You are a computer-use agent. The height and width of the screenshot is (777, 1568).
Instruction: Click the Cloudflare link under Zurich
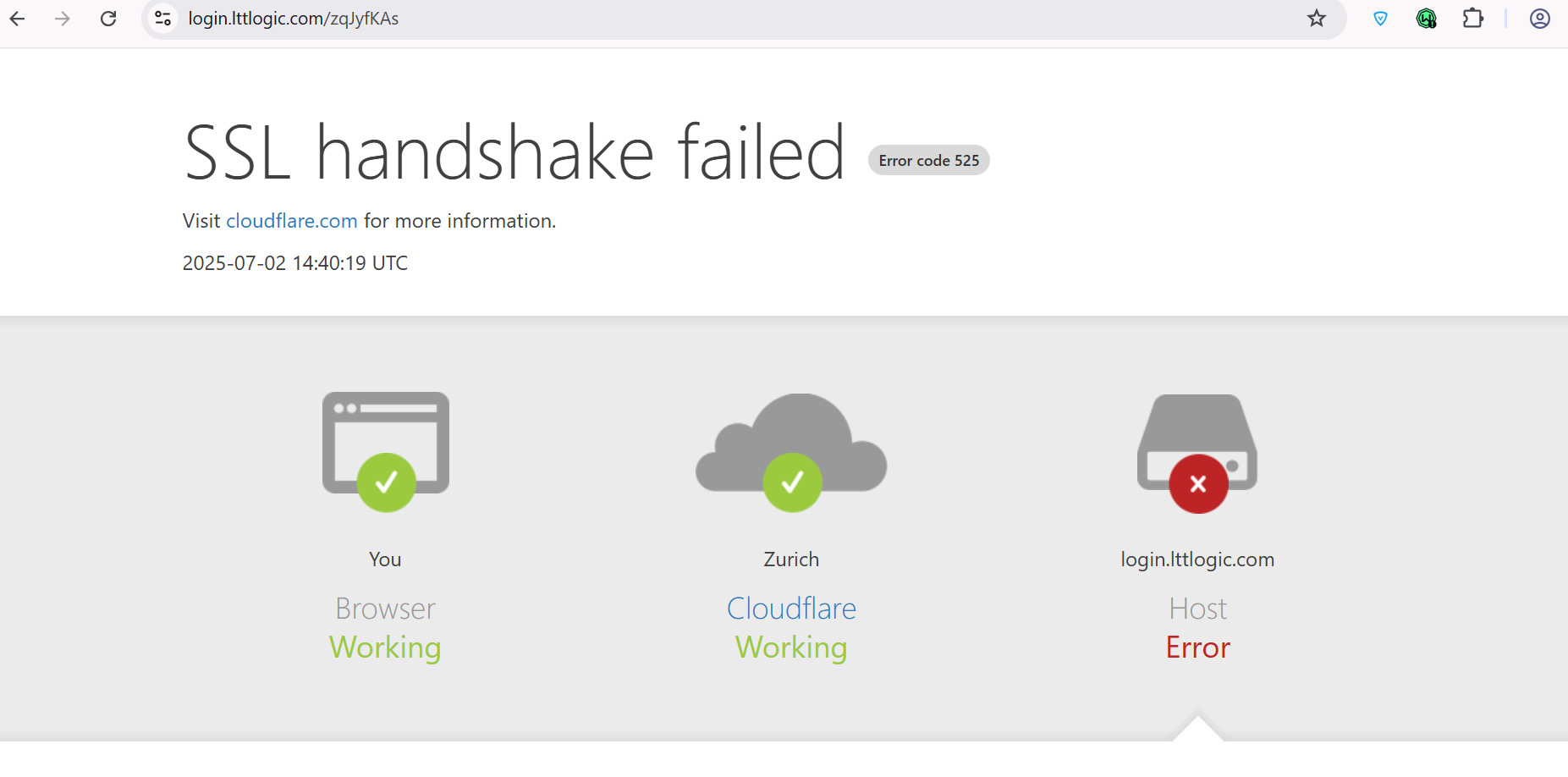tap(791, 609)
